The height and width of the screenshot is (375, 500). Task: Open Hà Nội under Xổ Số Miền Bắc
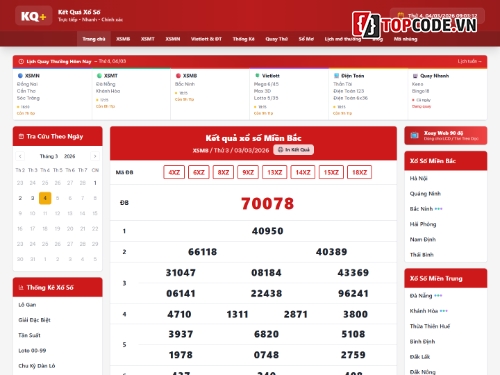click(x=419, y=178)
